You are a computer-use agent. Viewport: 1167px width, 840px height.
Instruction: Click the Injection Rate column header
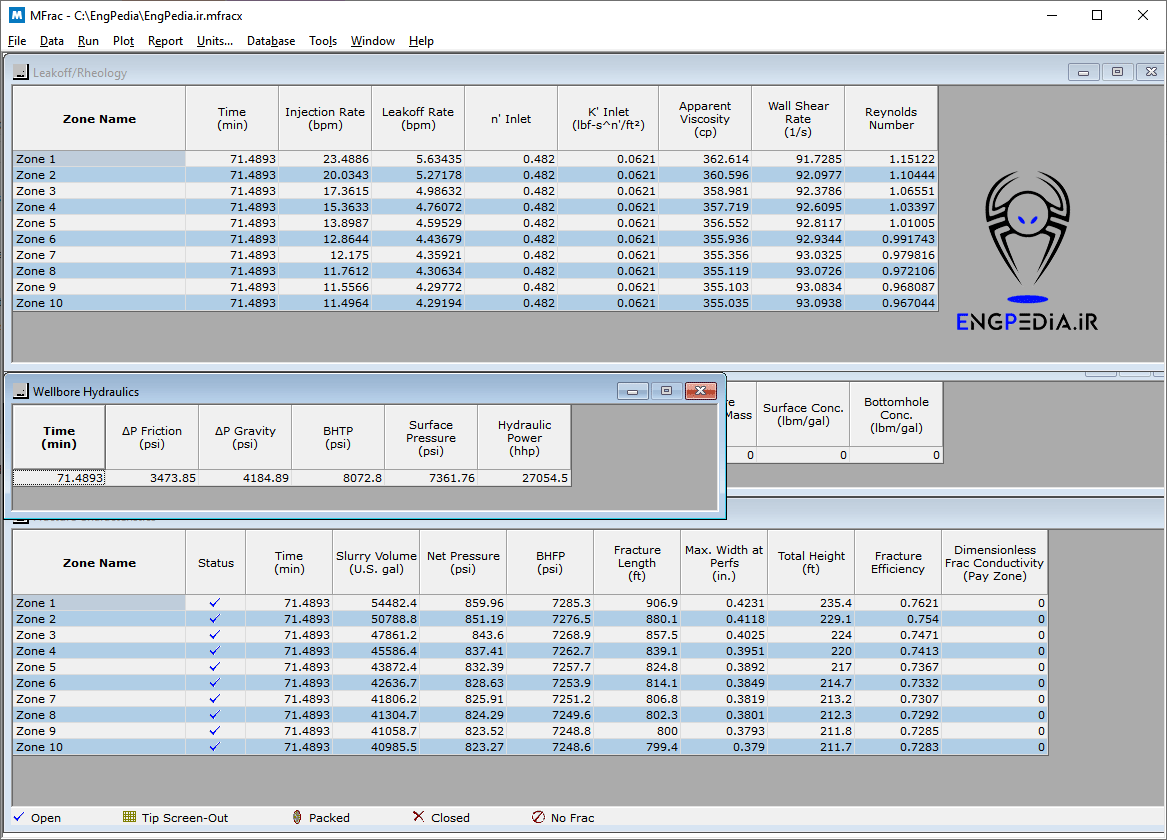tap(324, 118)
